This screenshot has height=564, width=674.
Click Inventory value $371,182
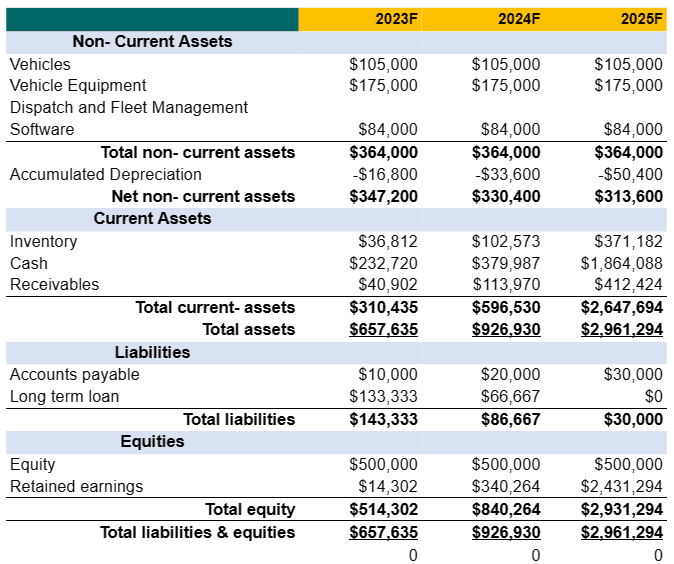click(628, 242)
